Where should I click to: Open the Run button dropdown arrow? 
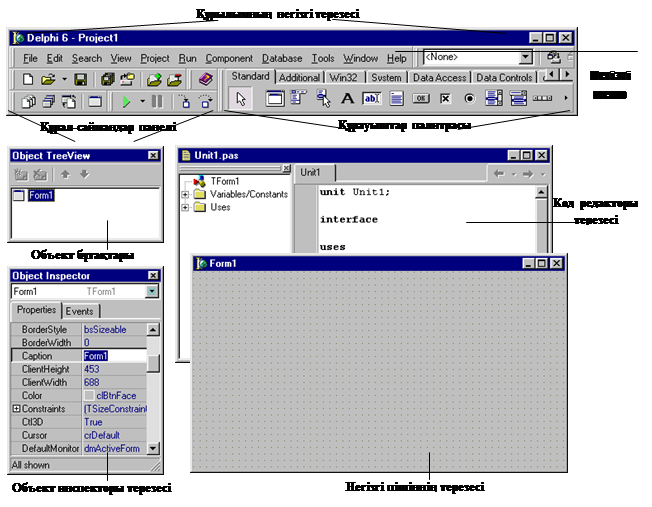pos(142,101)
